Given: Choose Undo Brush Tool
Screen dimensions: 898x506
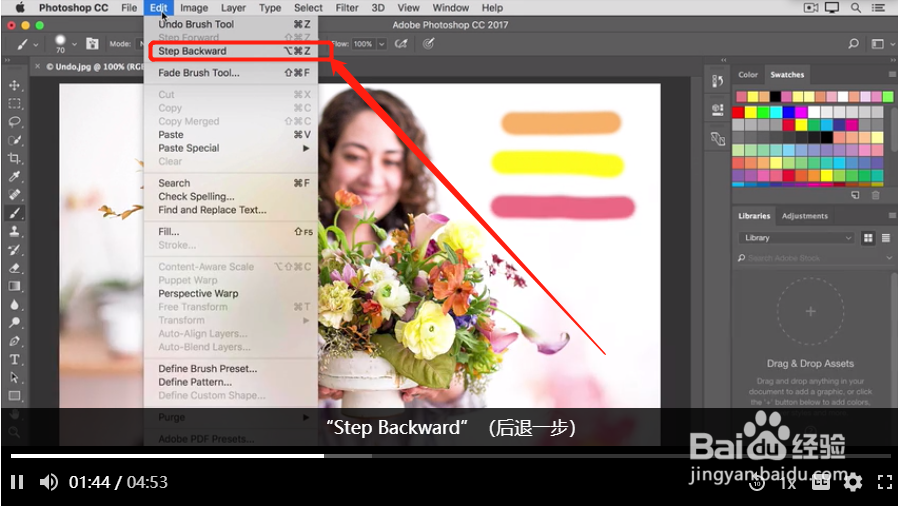Looking at the screenshot, I should 231,24.
